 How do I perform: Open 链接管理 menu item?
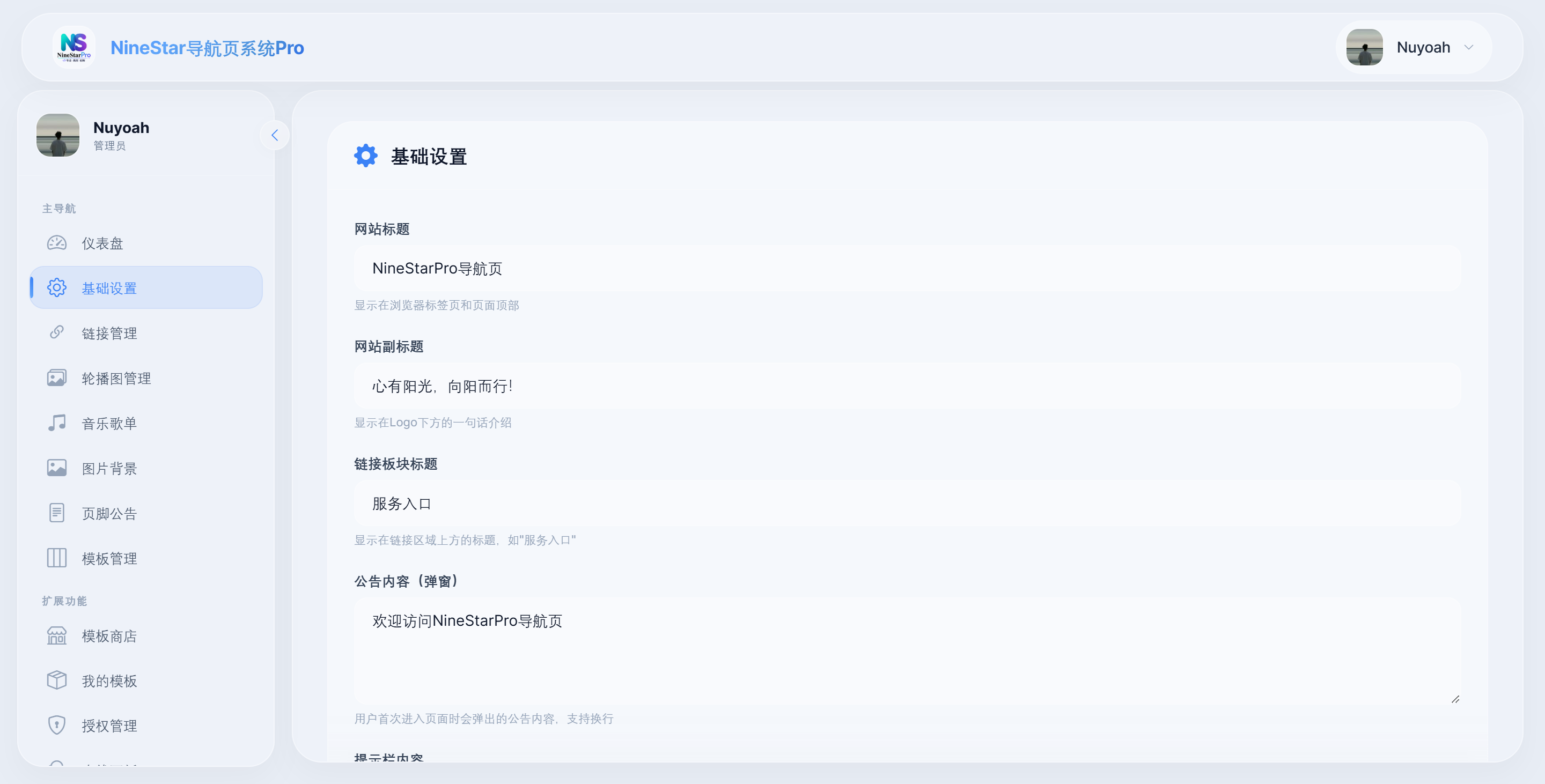(146, 332)
